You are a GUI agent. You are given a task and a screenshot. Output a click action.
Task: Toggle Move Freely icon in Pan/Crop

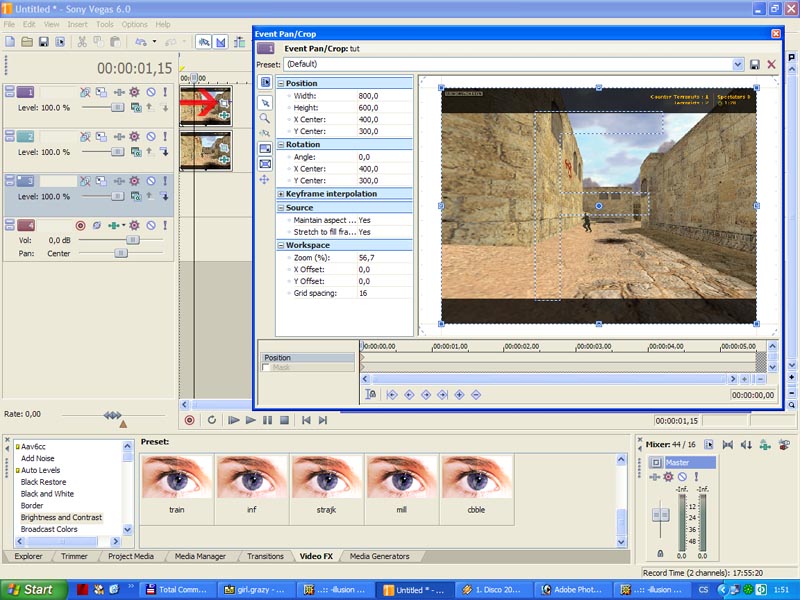(264, 179)
